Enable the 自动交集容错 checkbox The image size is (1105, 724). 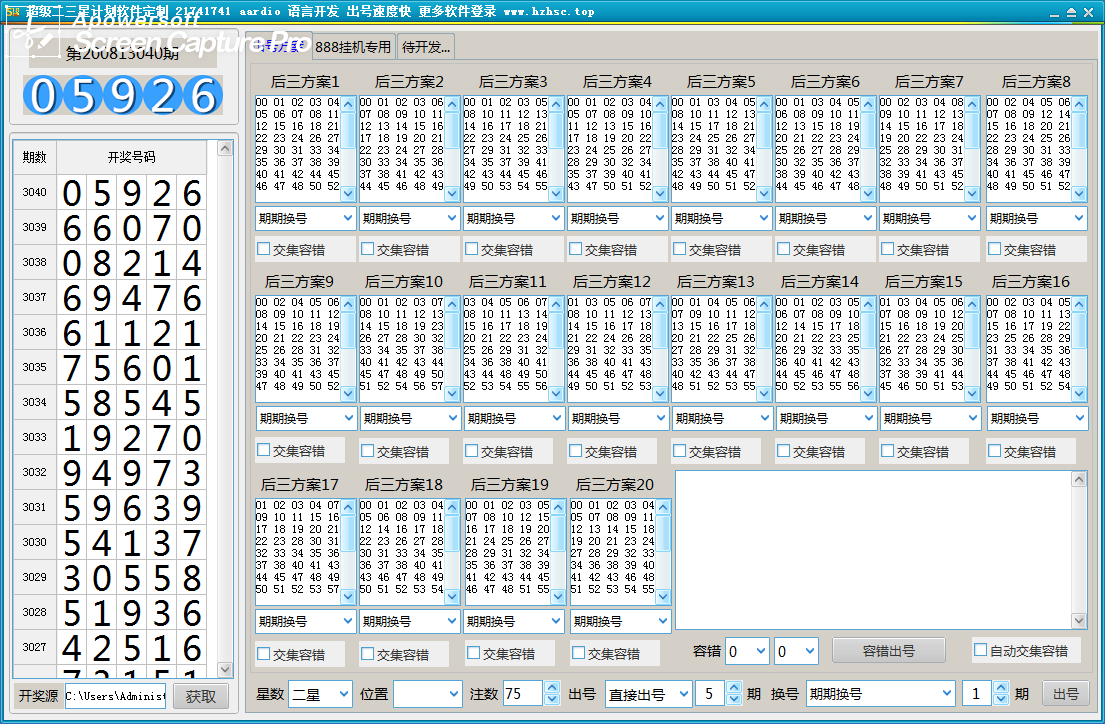[x=980, y=650]
